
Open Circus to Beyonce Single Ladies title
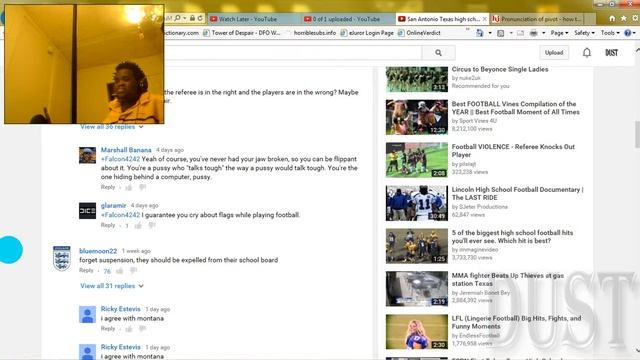pyautogui.click(x=500, y=69)
